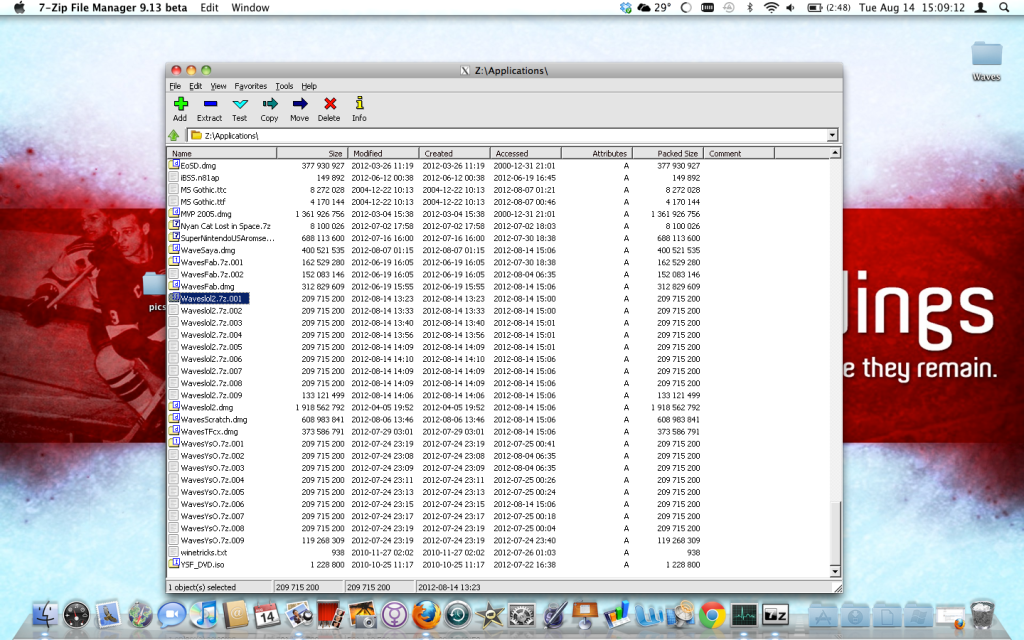Click the Move arrow toolbar icon
Viewport: 1024px width, 640px height.
click(x=300, y=104)
